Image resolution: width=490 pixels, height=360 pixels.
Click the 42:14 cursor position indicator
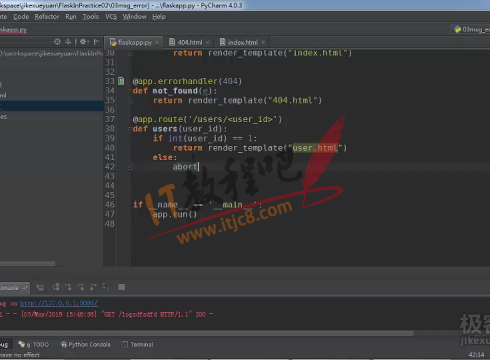pos(476,354)
